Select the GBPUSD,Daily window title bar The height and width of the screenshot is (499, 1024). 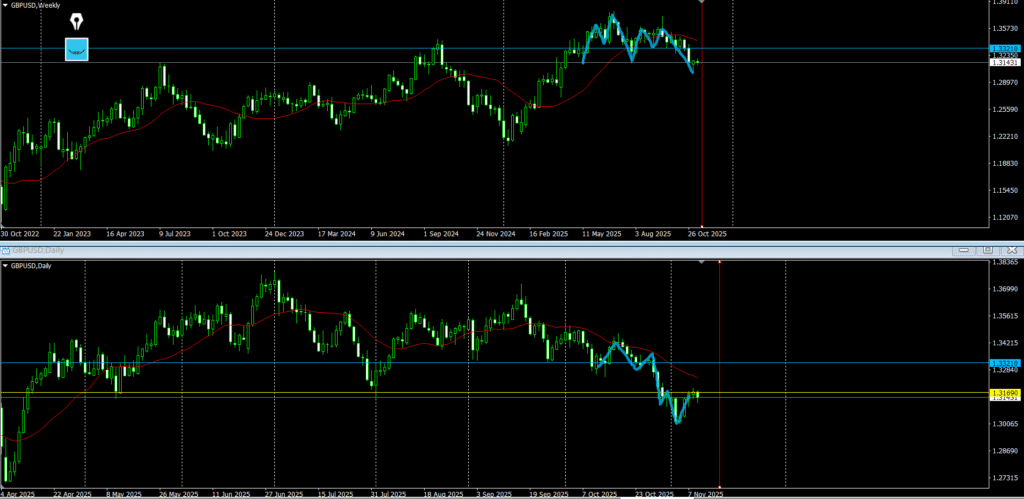click(400, 249)
